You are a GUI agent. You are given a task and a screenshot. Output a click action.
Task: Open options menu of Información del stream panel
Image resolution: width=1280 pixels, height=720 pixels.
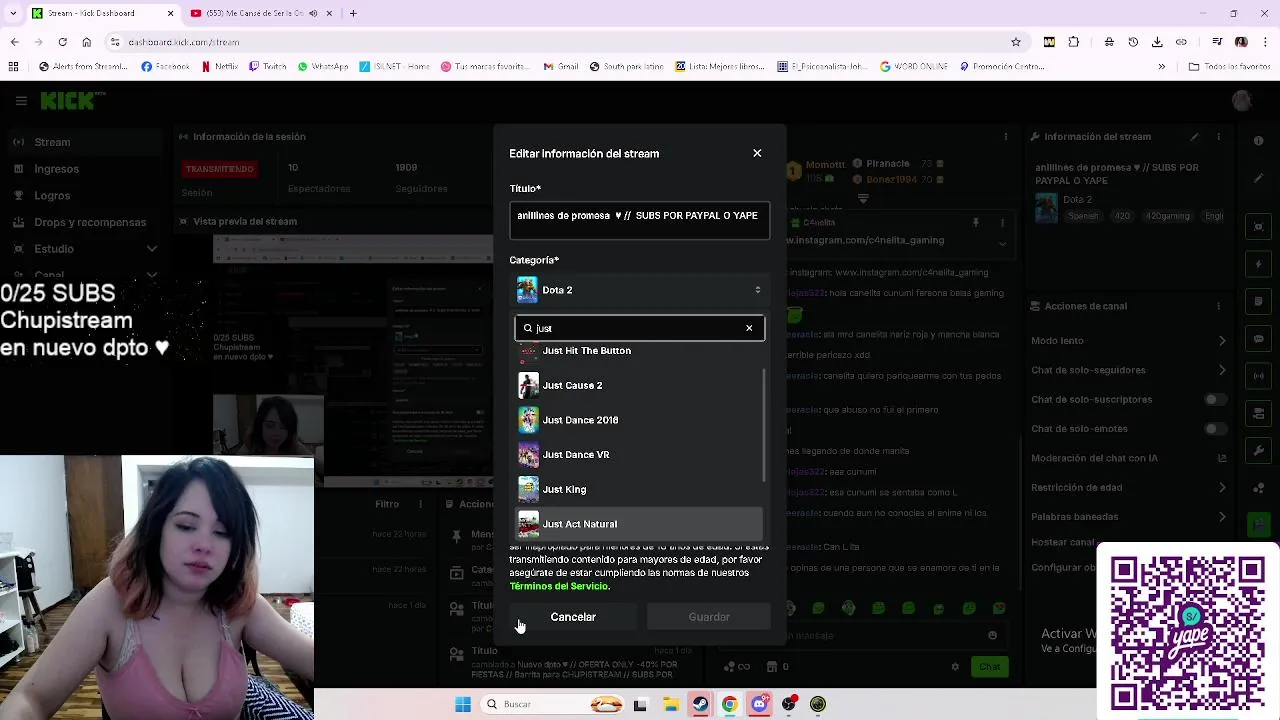pos(1221,137)
